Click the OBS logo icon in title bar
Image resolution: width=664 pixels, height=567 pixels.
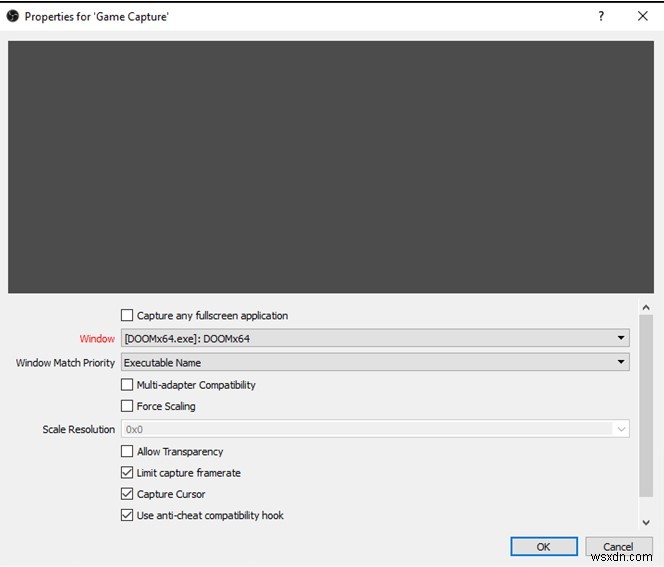pos(13,17)
